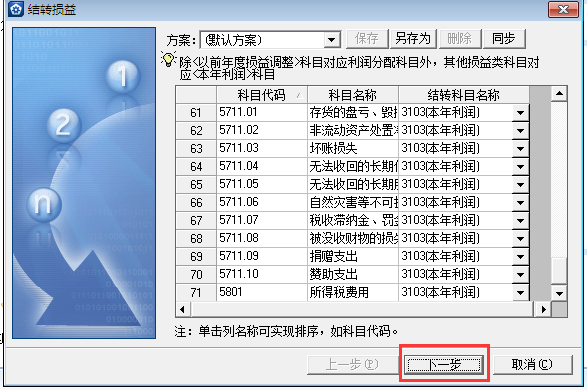Image resolution: width=587 pixels, height=390 pixels.
Task: Click cell with code 5711.01
Action: coord(262,113)
